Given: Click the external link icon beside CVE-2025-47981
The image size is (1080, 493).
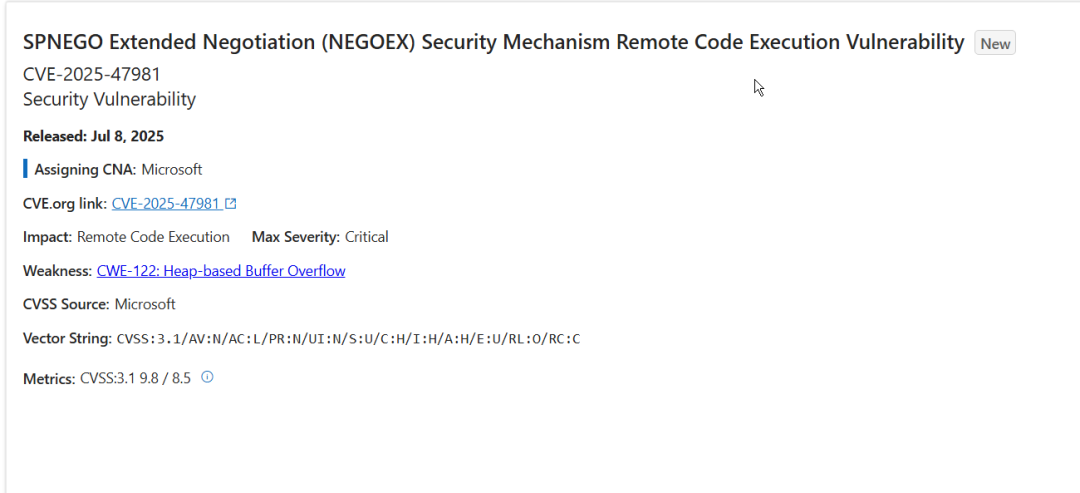Looking at the screenshot, I should tap(231, 204).
